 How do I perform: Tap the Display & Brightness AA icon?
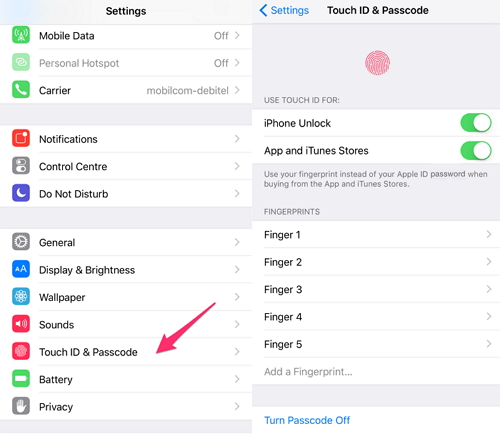(x=21, y=269)
